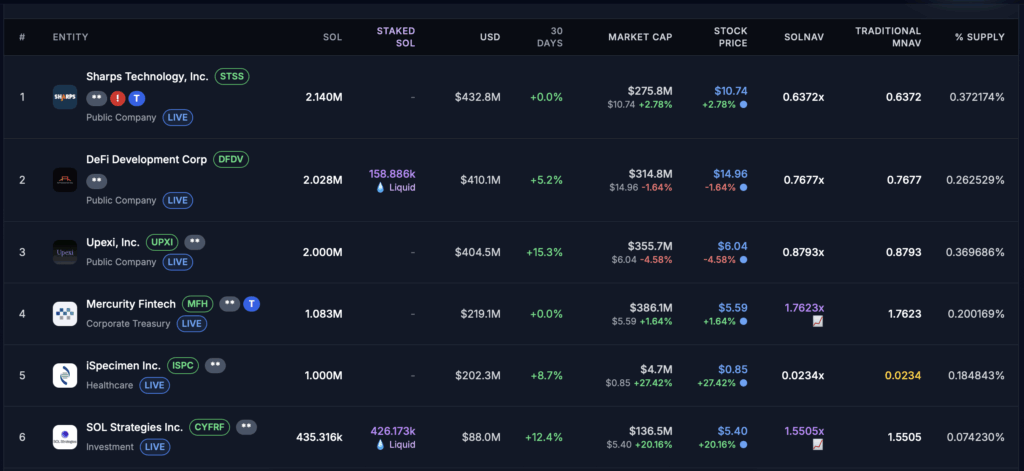Click the STSS ticker badge
Screen dimensions: 1024x471
(232, 76)
